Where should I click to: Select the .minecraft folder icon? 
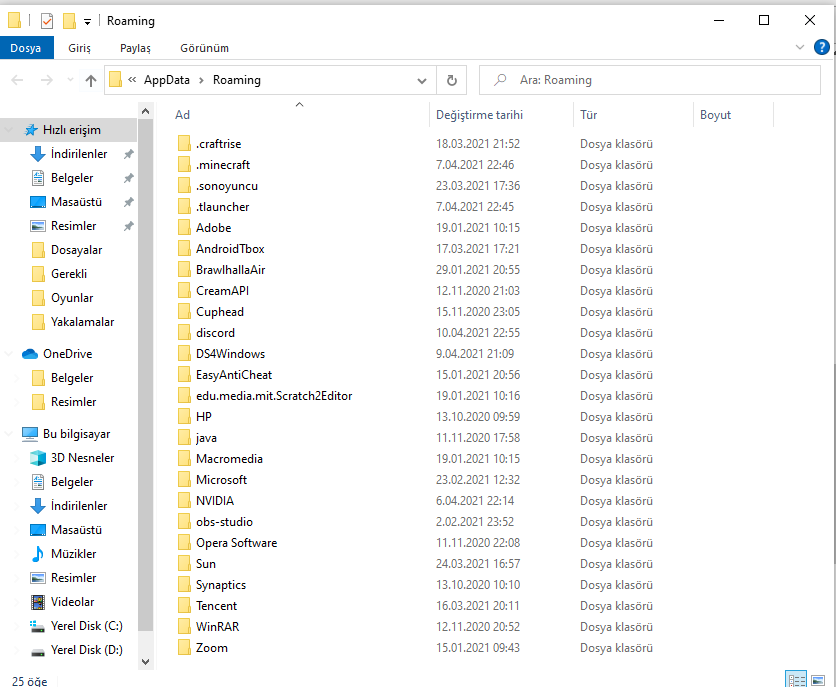[184, 165]
